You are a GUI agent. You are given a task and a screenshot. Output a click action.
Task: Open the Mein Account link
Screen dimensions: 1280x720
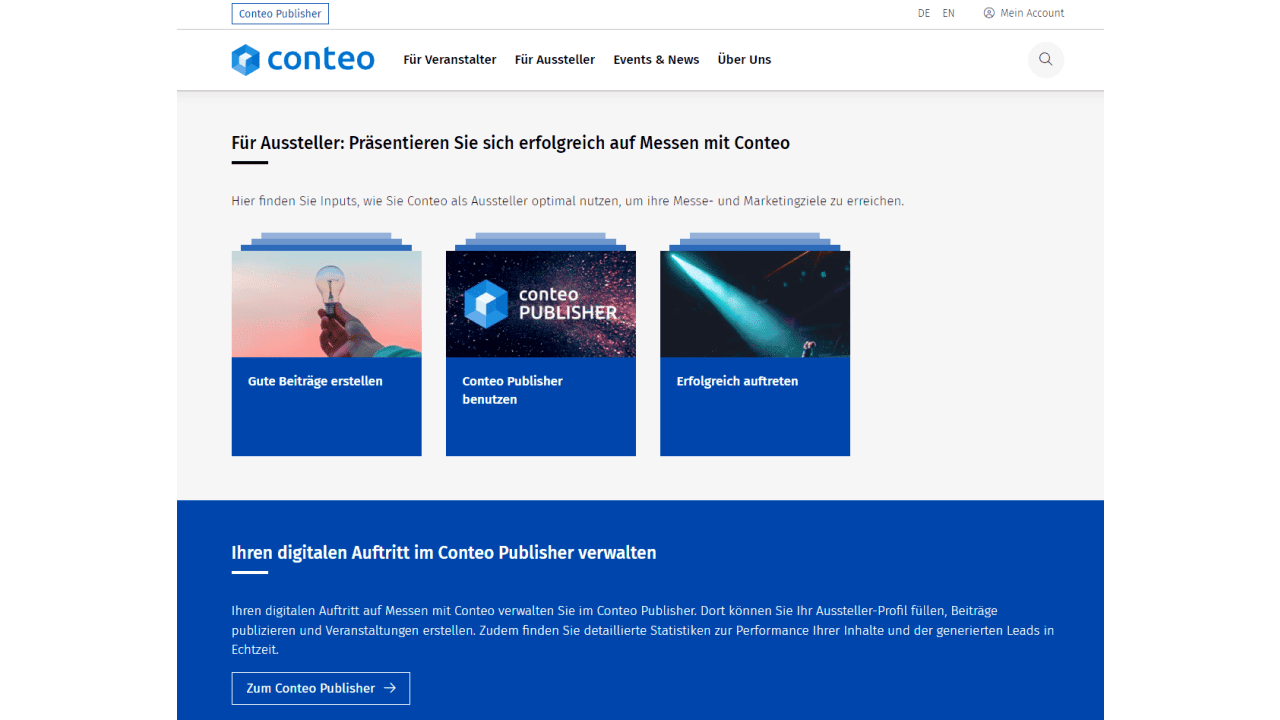pos(1032,13)
